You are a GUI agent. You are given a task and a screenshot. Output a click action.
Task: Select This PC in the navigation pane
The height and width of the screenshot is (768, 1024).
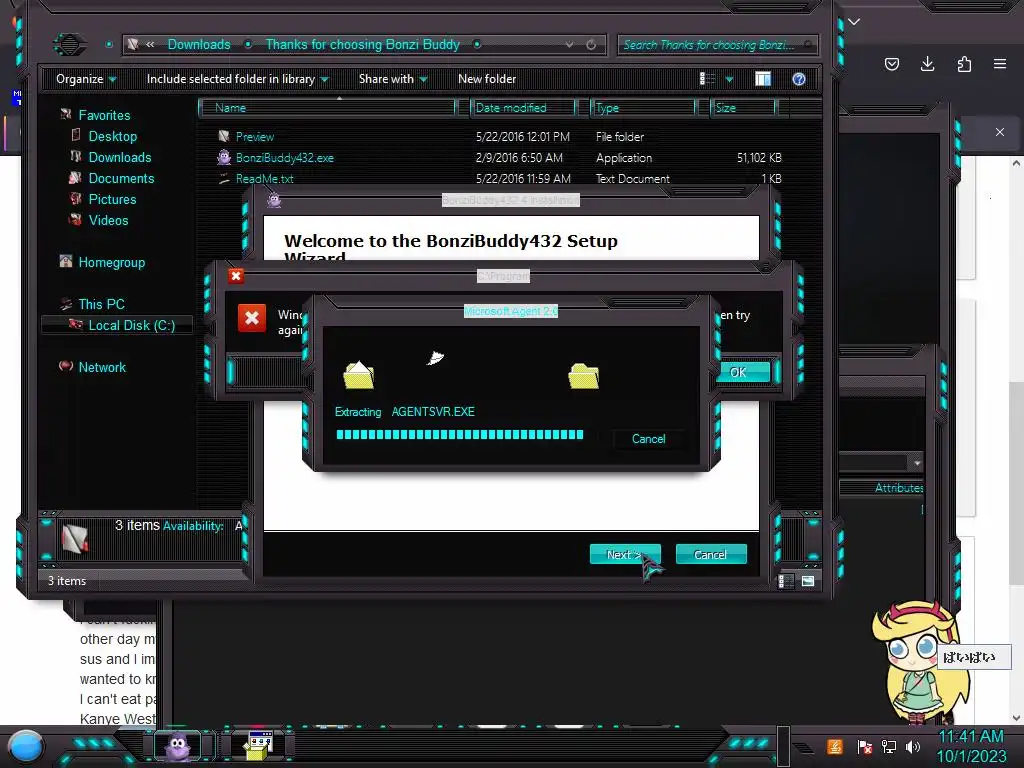[x=101, y=304]
